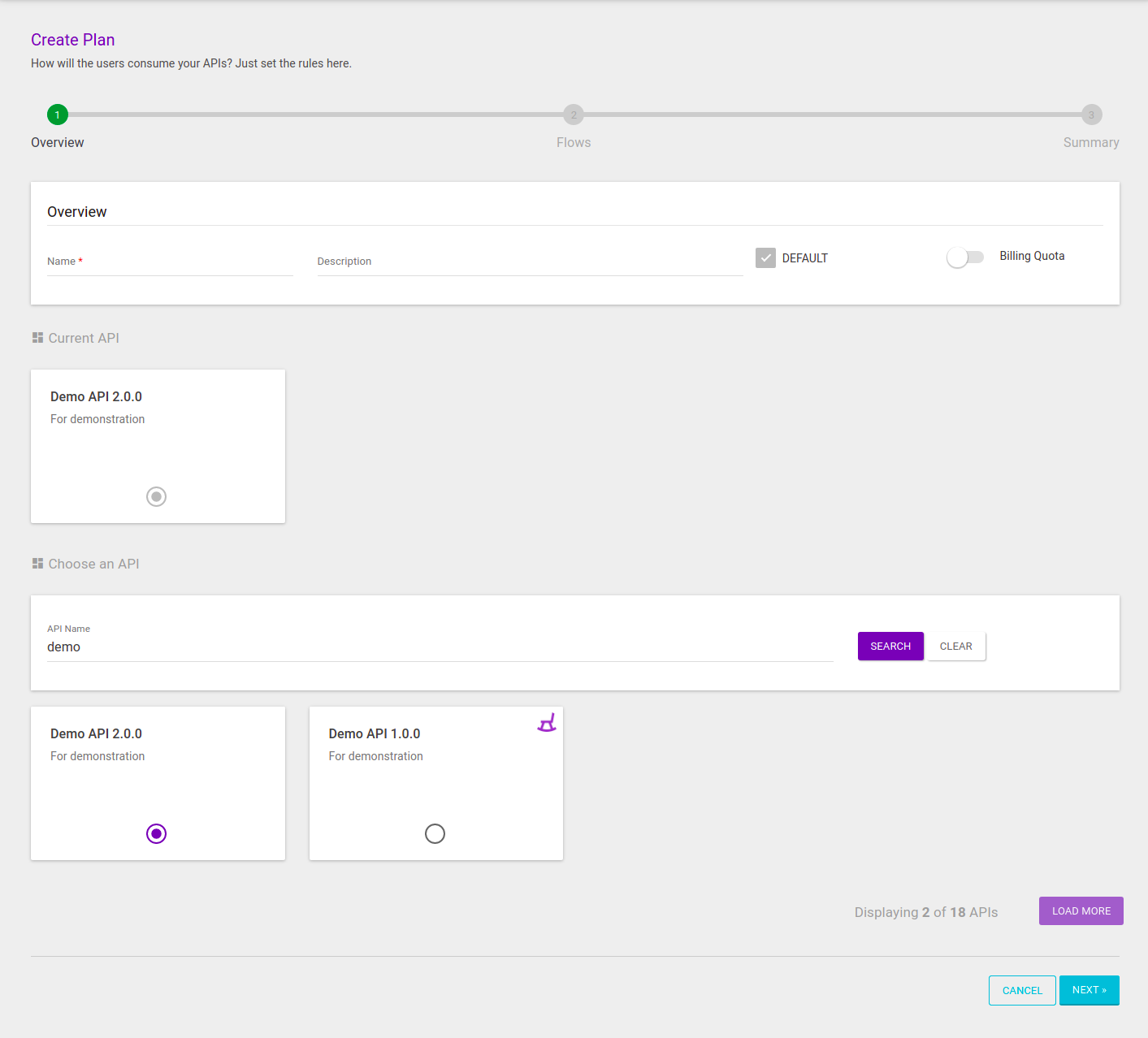Open the Demo API 1.0.0 card title
This screenshot has height=1038, width=1148.
pyautogui.click(x=375, y=733)
